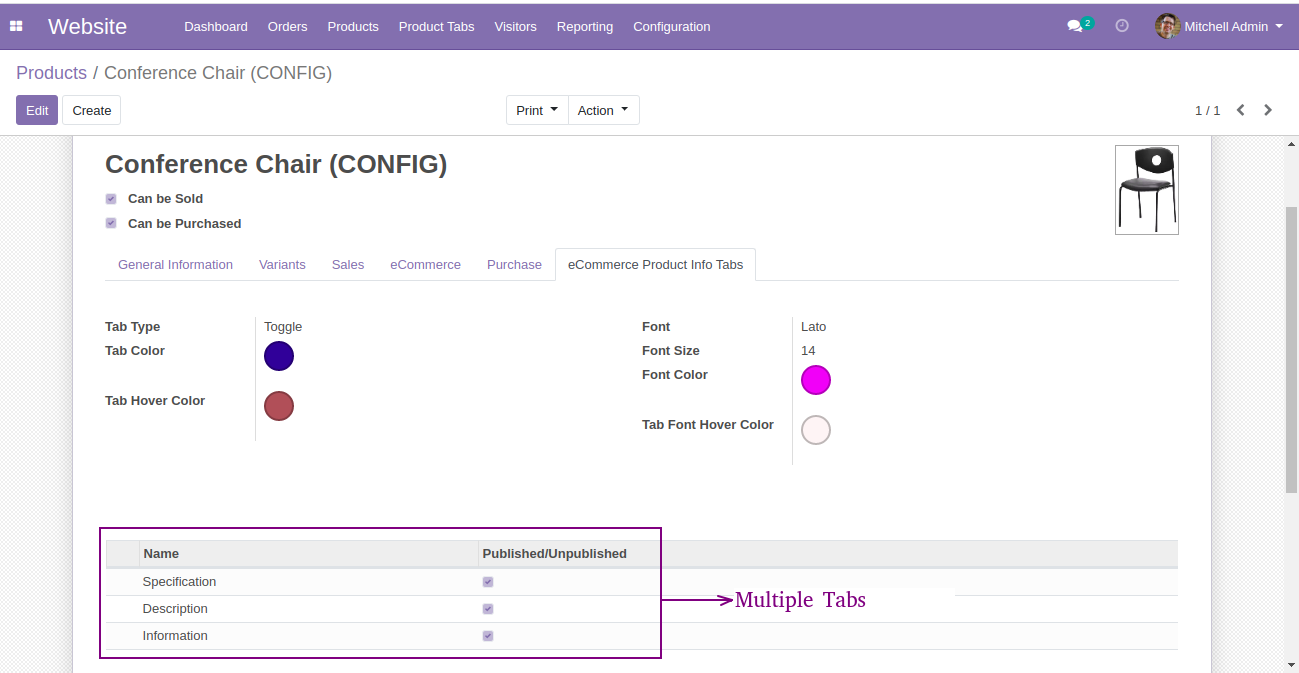The width and height of the screenshot is (1299, 673).
Task: Click the Specification row name
Action: tap(179, 582)
